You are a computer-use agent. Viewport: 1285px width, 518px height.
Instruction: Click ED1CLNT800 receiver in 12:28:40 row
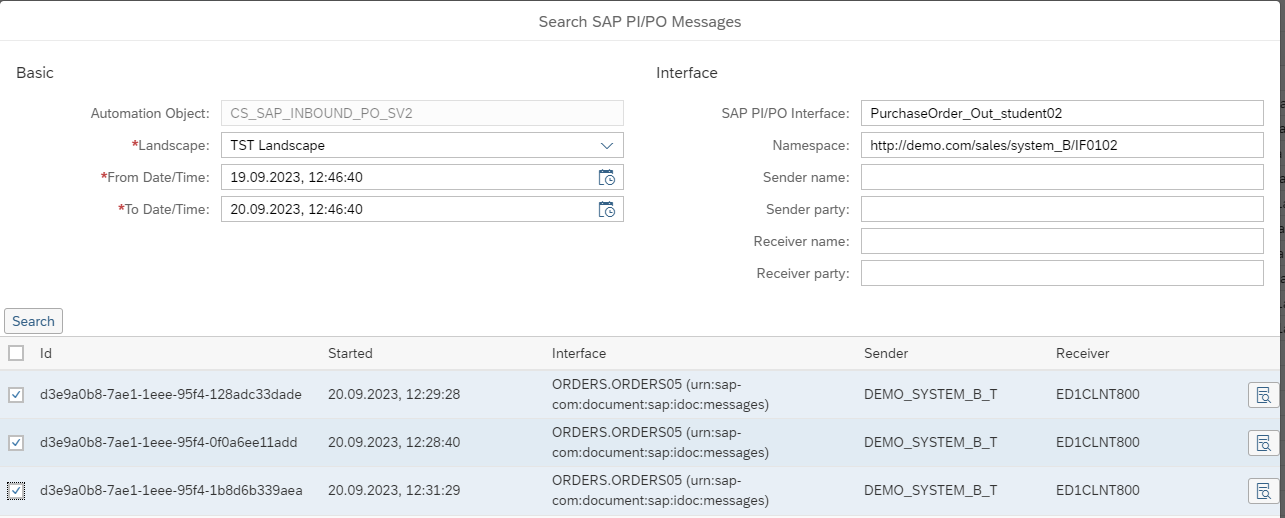click(1098, 443)
